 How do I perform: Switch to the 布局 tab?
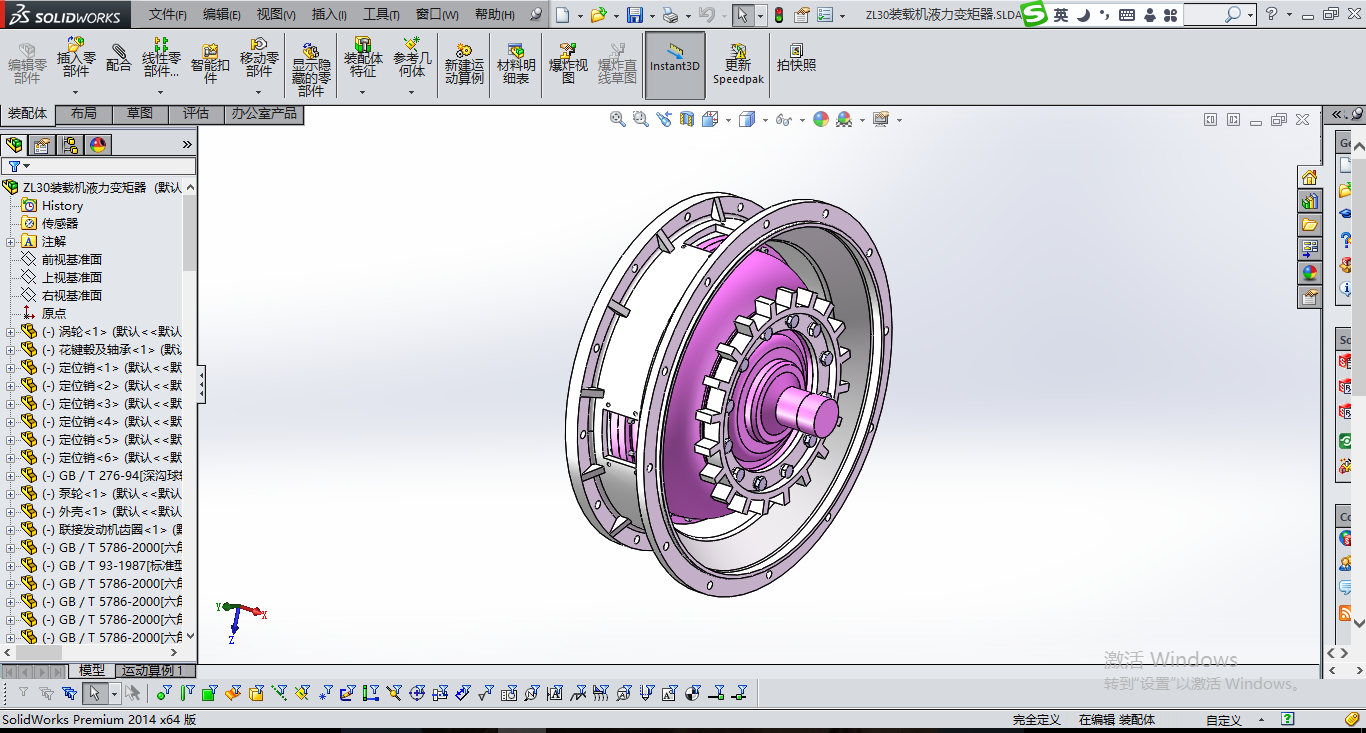(84, 114)
